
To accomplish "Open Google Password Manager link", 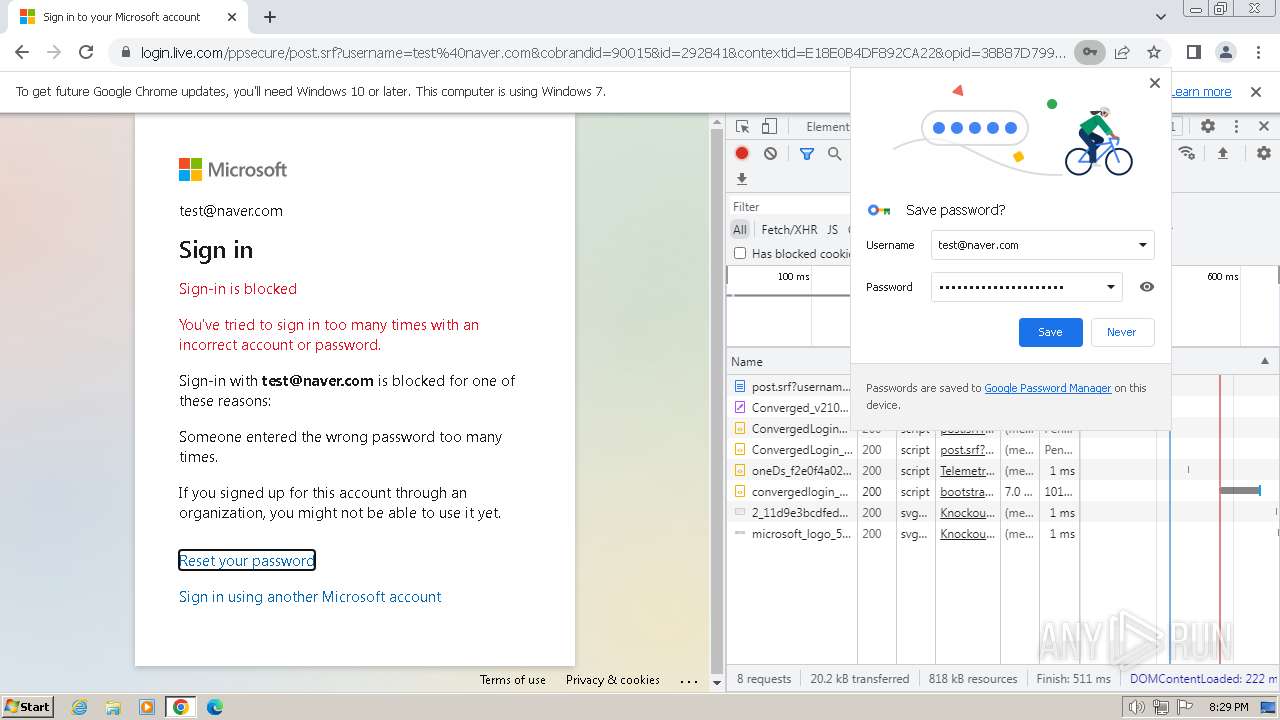I will (1047, 388).
